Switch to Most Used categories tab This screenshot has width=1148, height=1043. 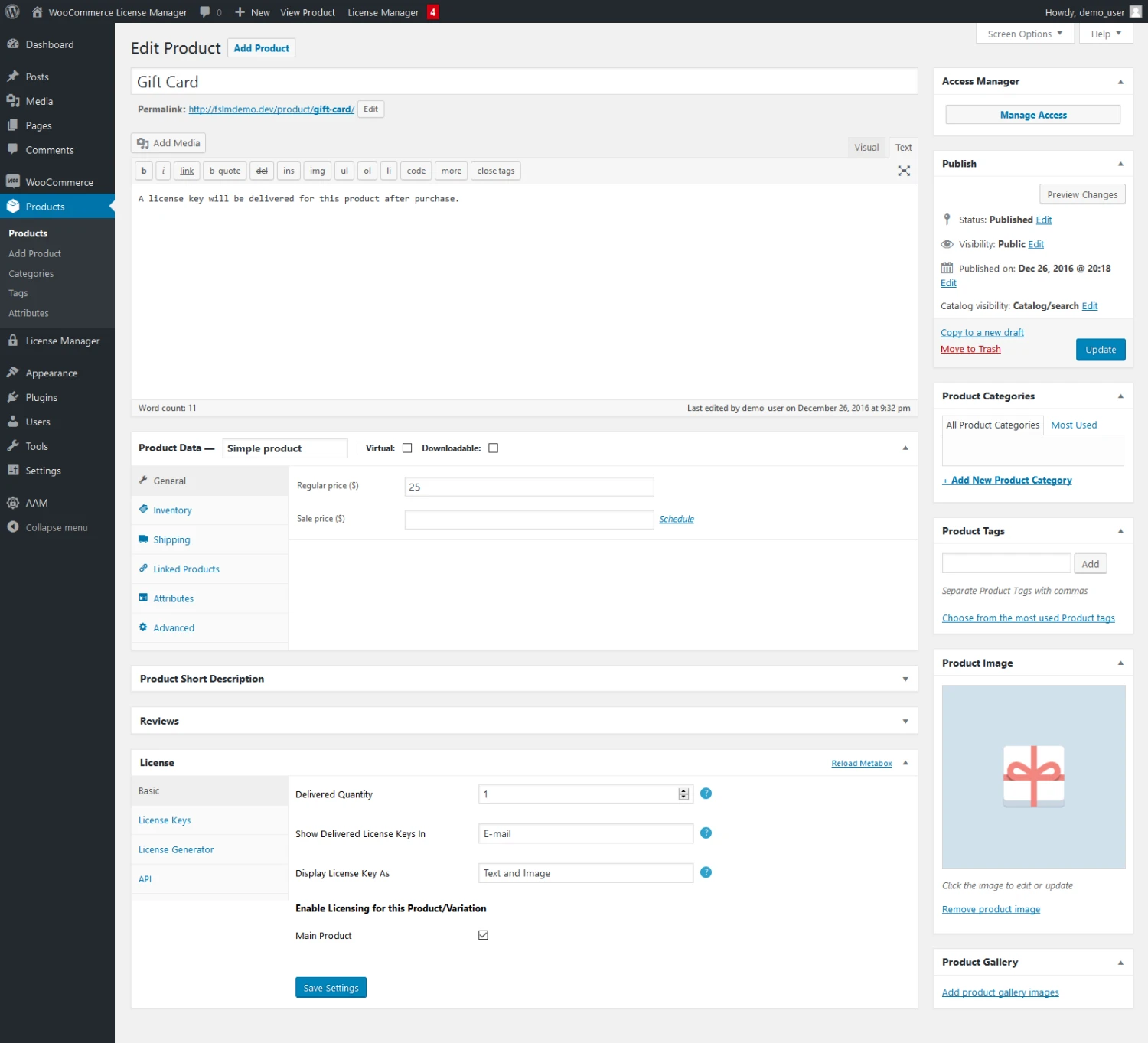1074,425
